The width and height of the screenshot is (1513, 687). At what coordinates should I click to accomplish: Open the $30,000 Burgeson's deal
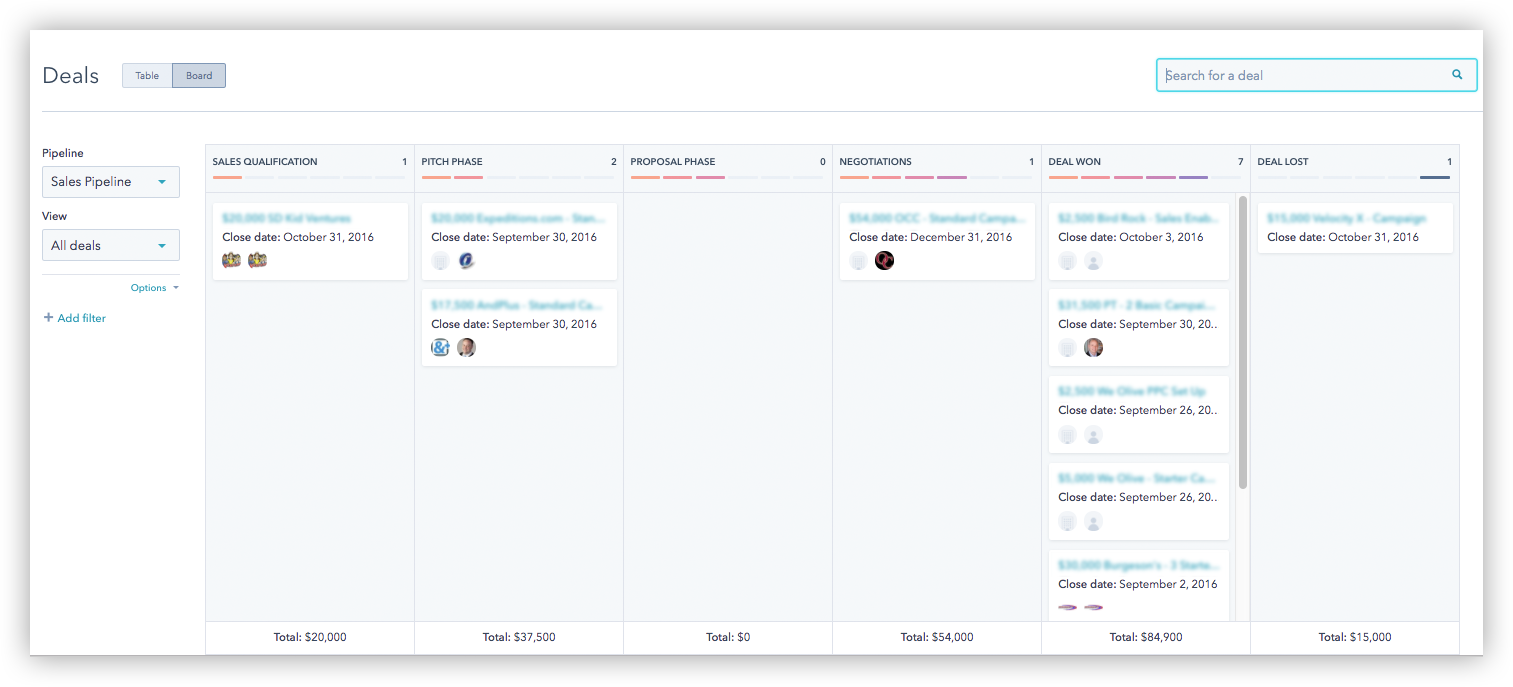click(x=1138, y=565)
